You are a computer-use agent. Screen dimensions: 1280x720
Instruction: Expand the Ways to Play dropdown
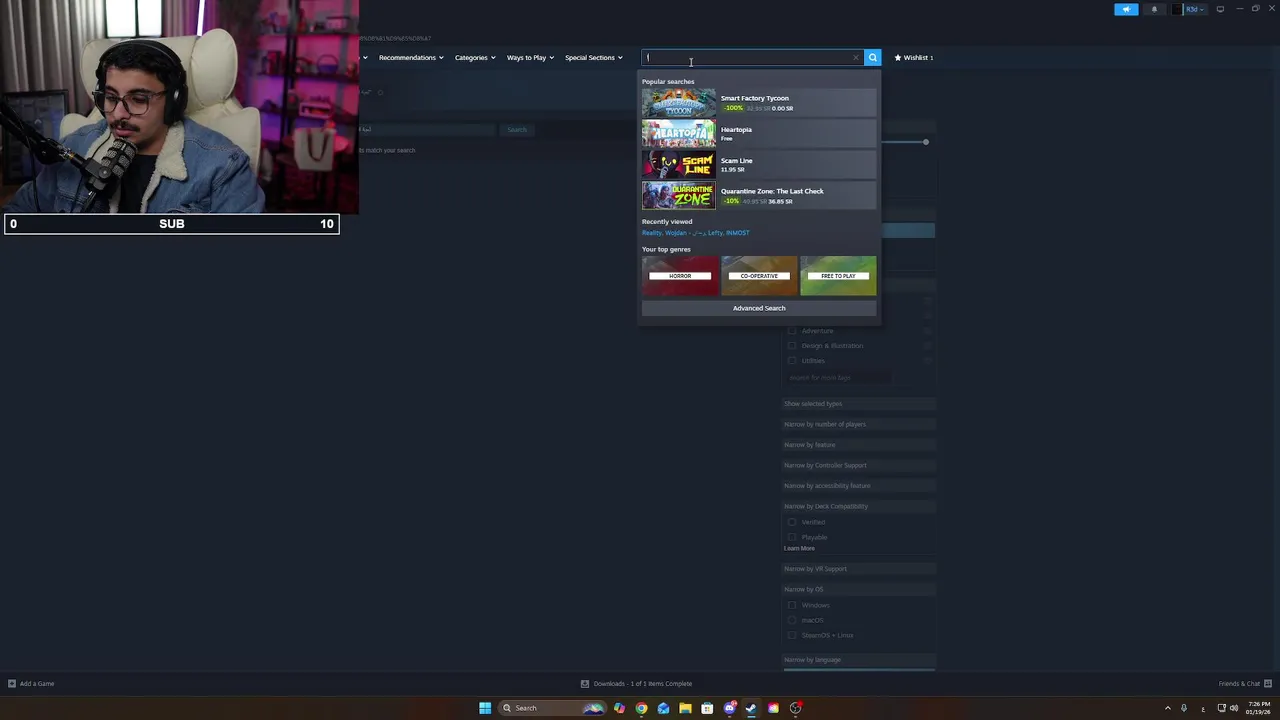(530, 57)
